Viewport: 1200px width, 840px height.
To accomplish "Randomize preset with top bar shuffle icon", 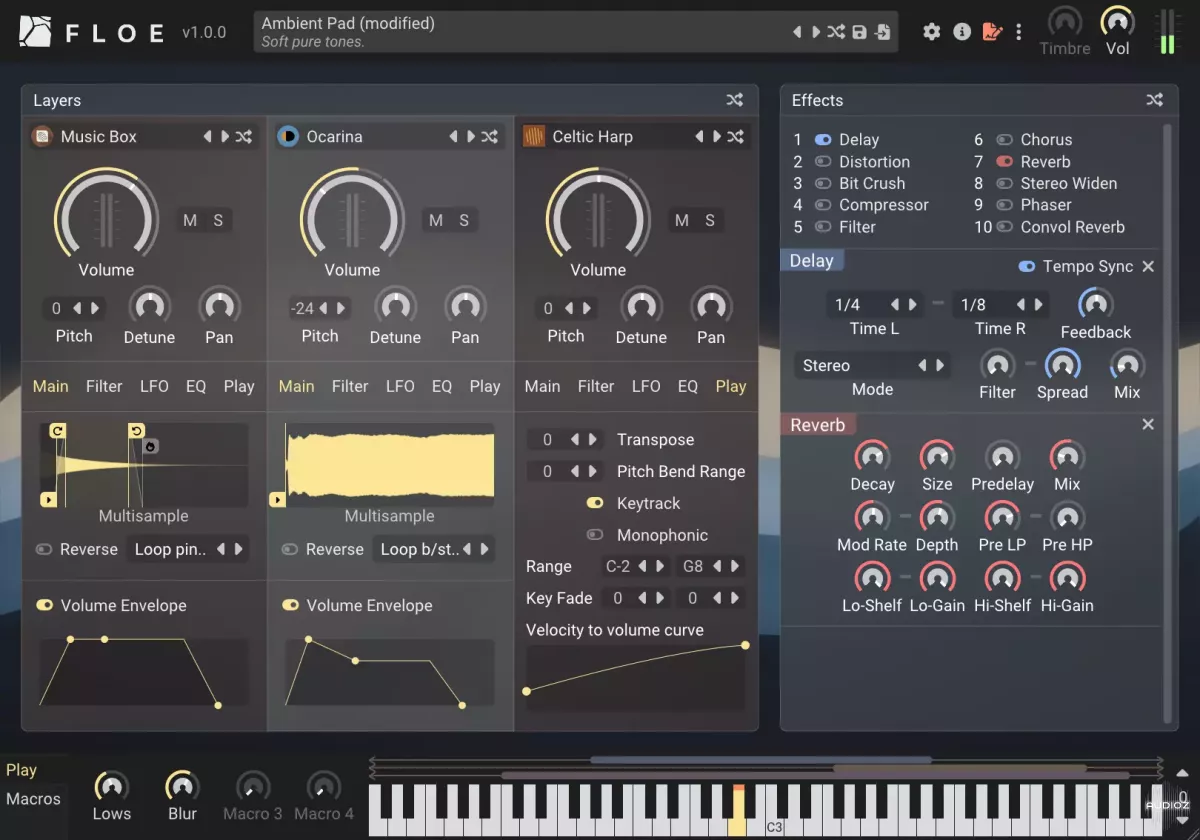I will [836, 32].
